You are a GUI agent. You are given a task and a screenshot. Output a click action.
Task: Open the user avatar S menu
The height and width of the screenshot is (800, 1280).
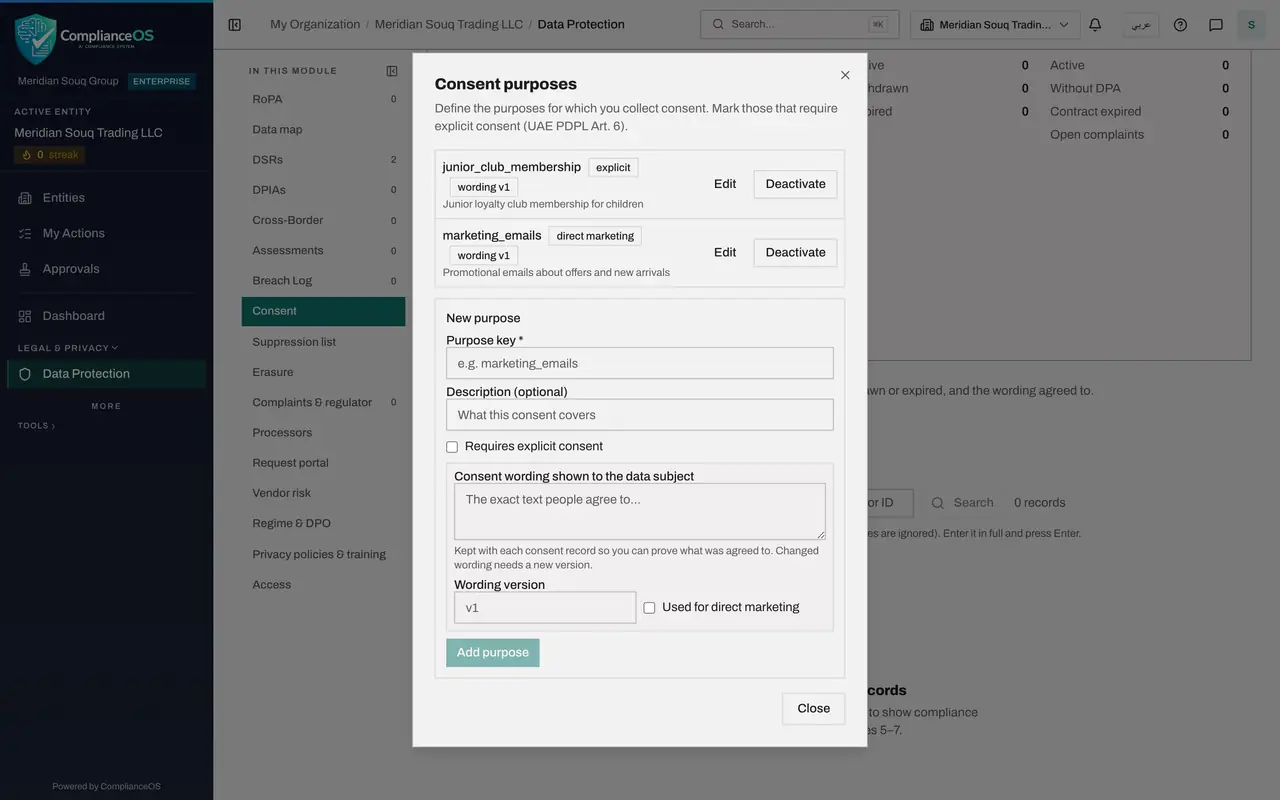[x=1251, y=25]
